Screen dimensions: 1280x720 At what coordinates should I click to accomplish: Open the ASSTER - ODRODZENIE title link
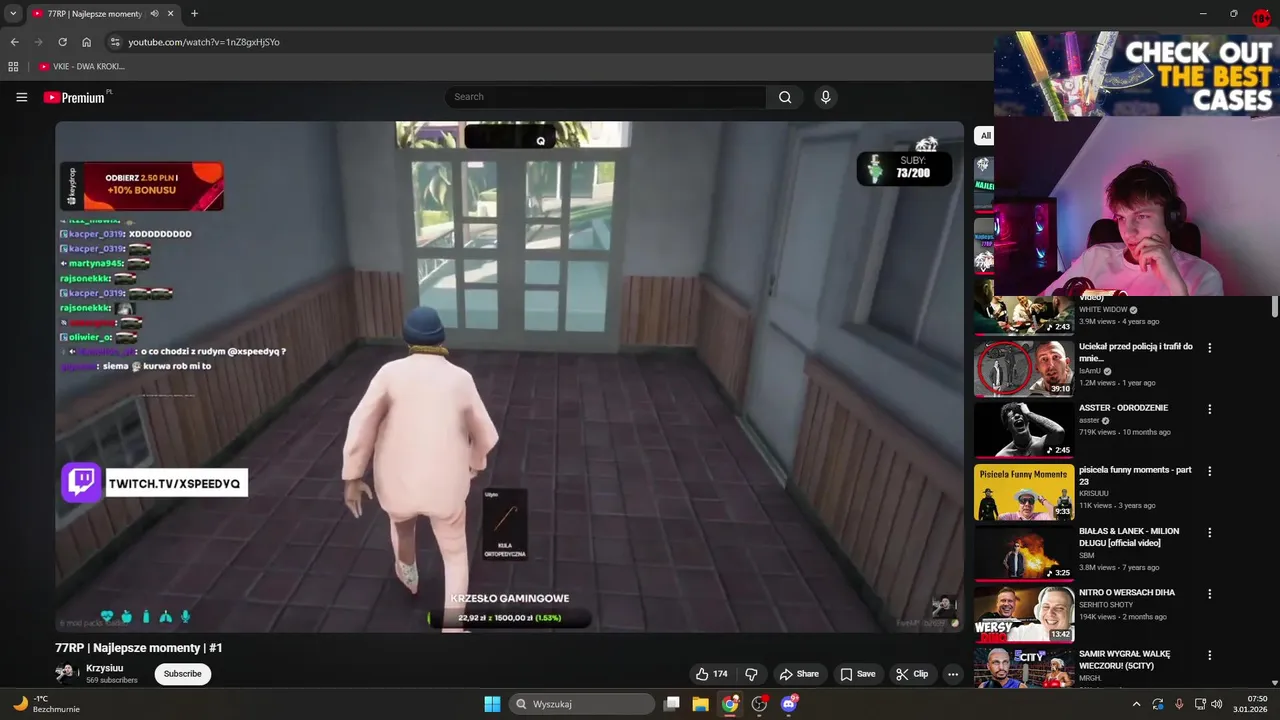click(x=1123, y=408)
